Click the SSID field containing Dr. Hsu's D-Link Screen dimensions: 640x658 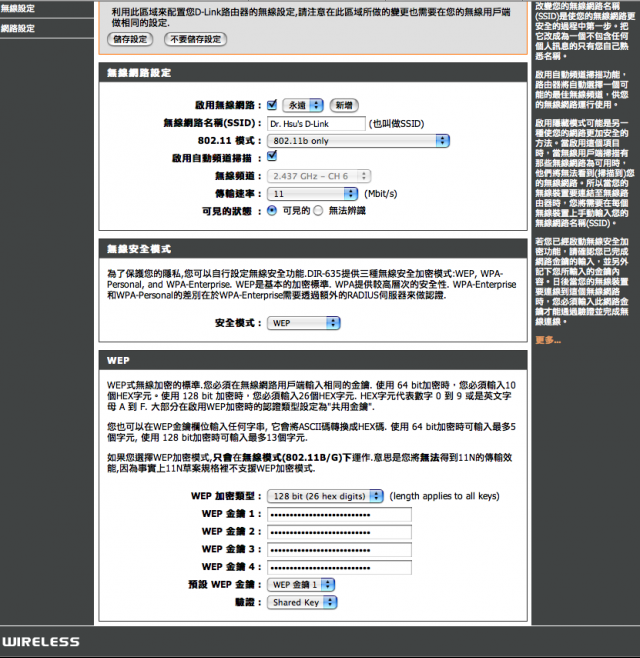point(316,124)
